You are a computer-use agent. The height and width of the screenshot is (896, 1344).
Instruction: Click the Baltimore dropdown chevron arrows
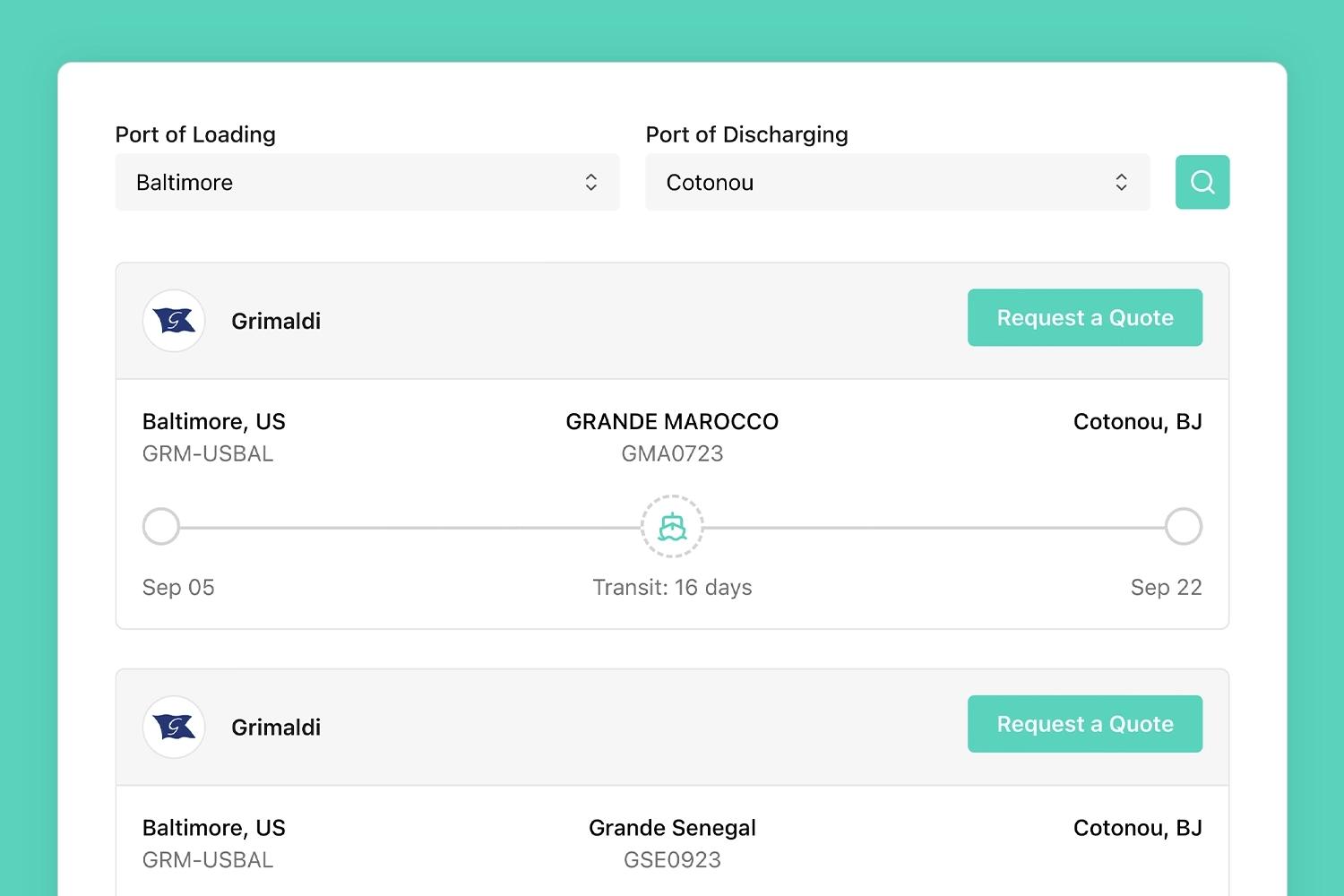(x=591, y=182)
